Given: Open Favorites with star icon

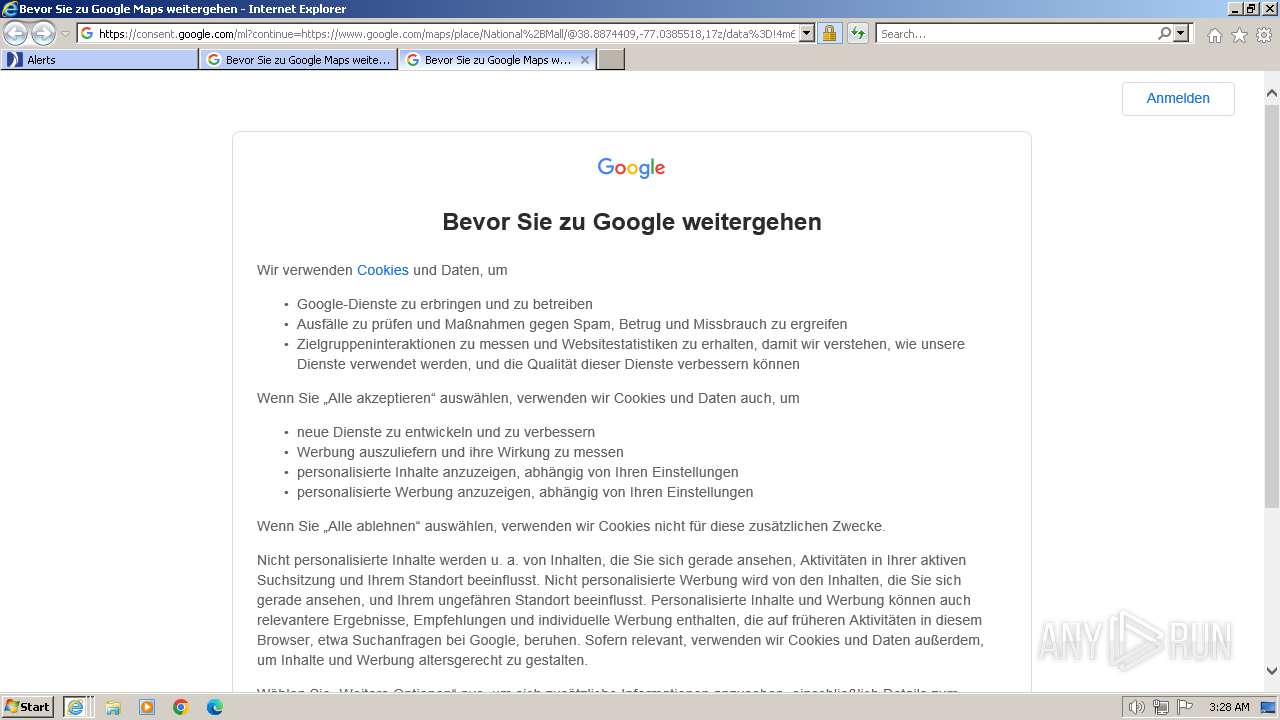Looking at the screenshot, I should pos(1239,35).
